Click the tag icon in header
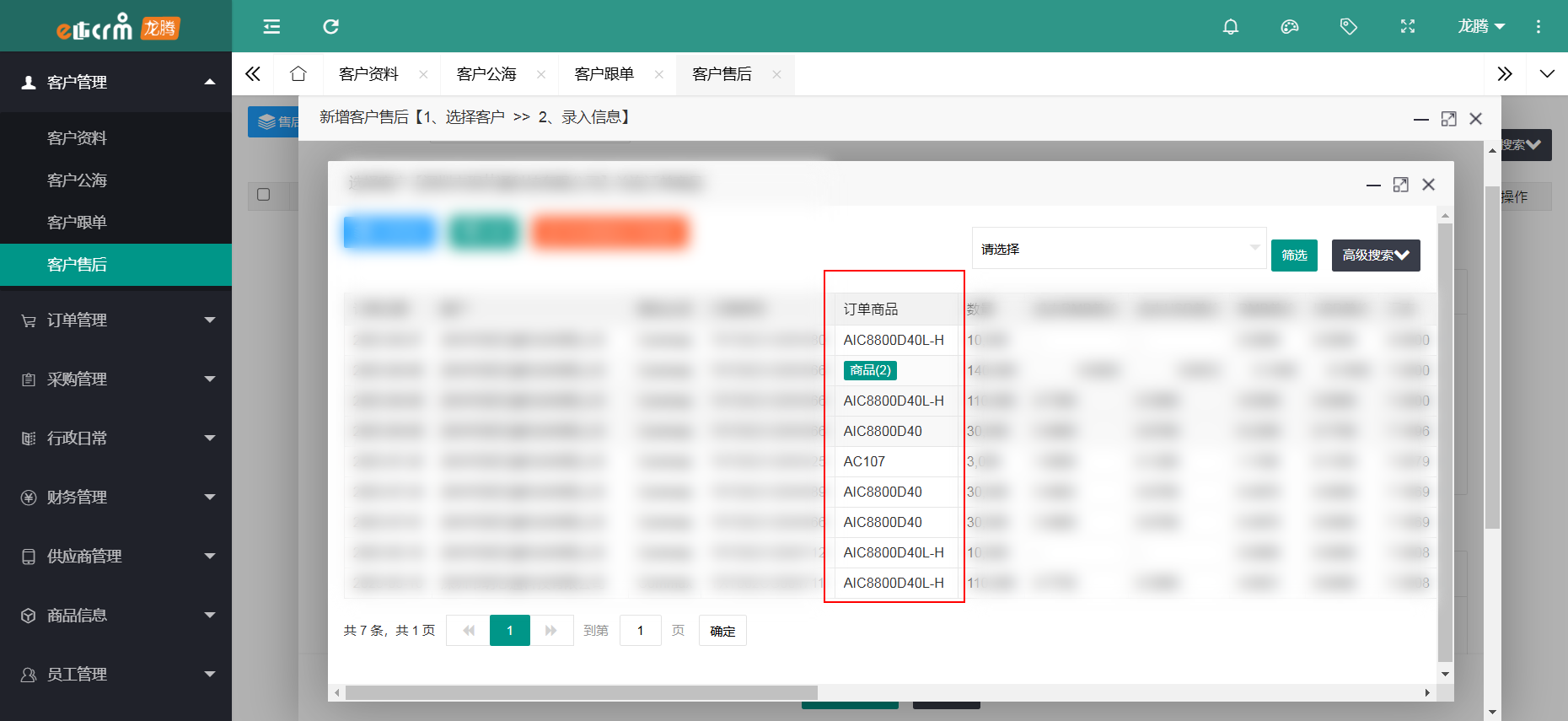Screen dimensions: 1568x721 pyautogui.click(x=1348, y=27)
